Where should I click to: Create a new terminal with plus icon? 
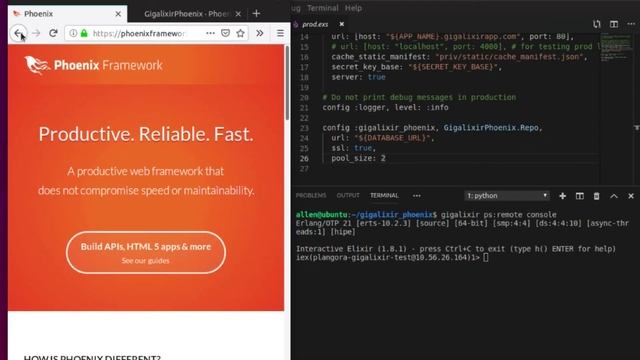click(562, 196)
